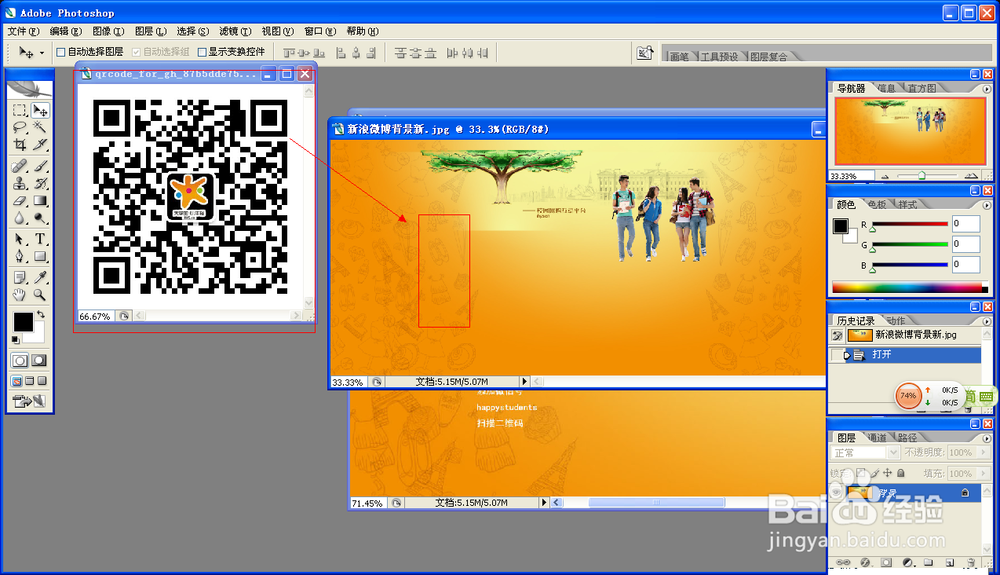Enable 显示变换控件 checkbox
Viewport: 1000px width, 575px height.
tap(202, 52)
